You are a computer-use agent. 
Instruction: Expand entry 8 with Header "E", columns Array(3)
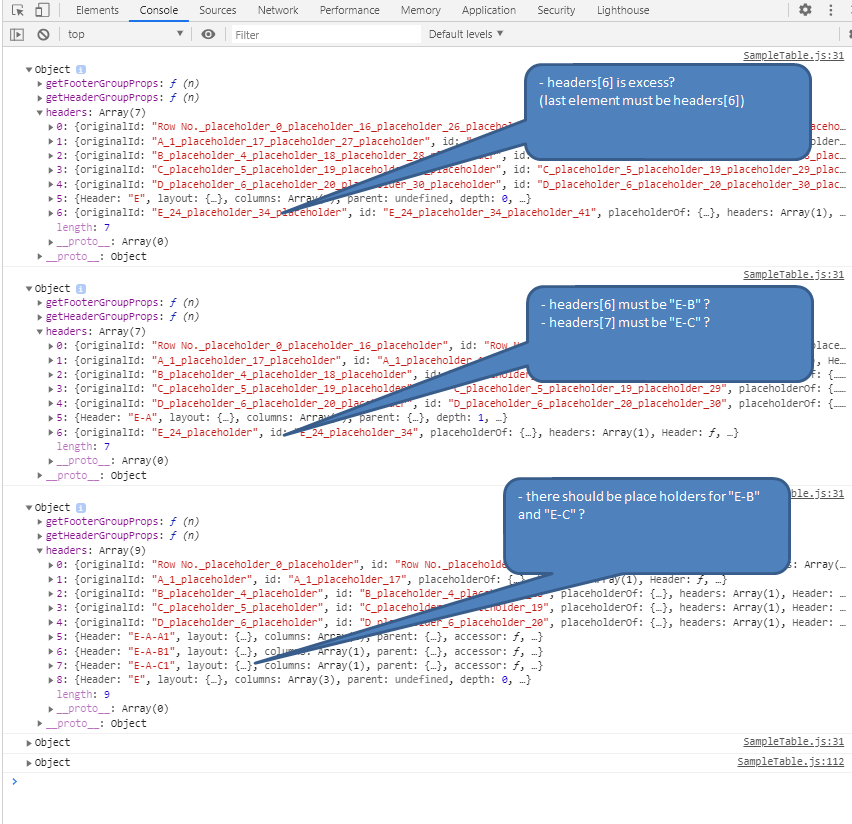51,680
